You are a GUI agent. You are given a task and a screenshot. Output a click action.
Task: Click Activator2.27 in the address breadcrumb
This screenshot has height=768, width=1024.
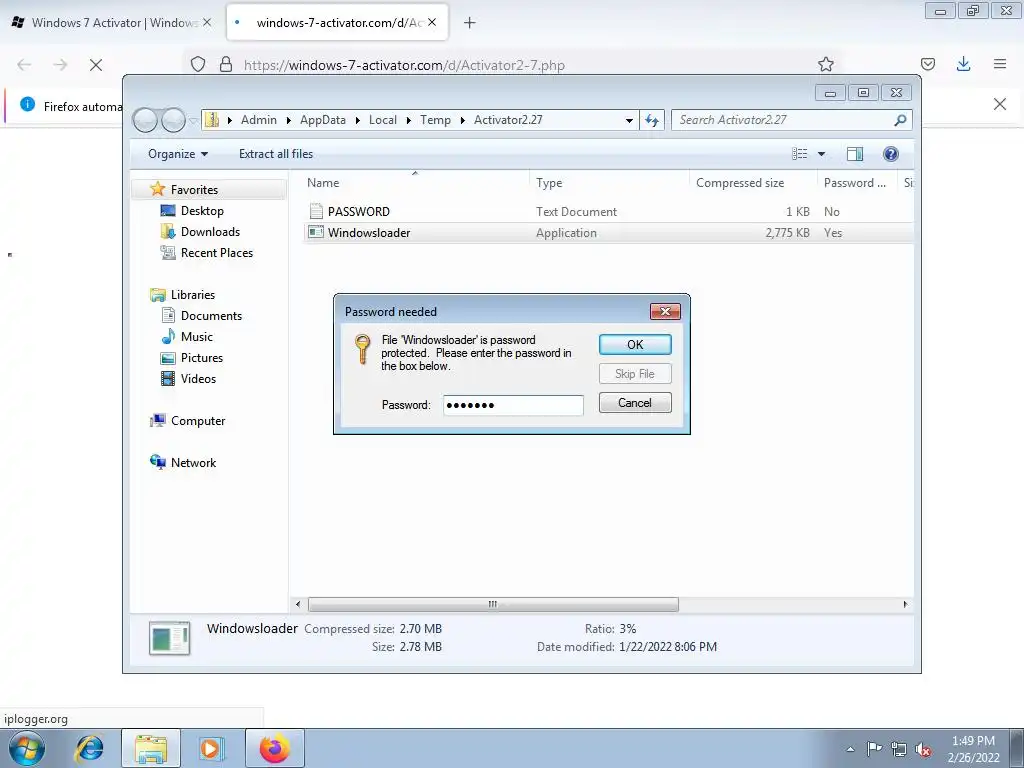[x=508, y=120]
